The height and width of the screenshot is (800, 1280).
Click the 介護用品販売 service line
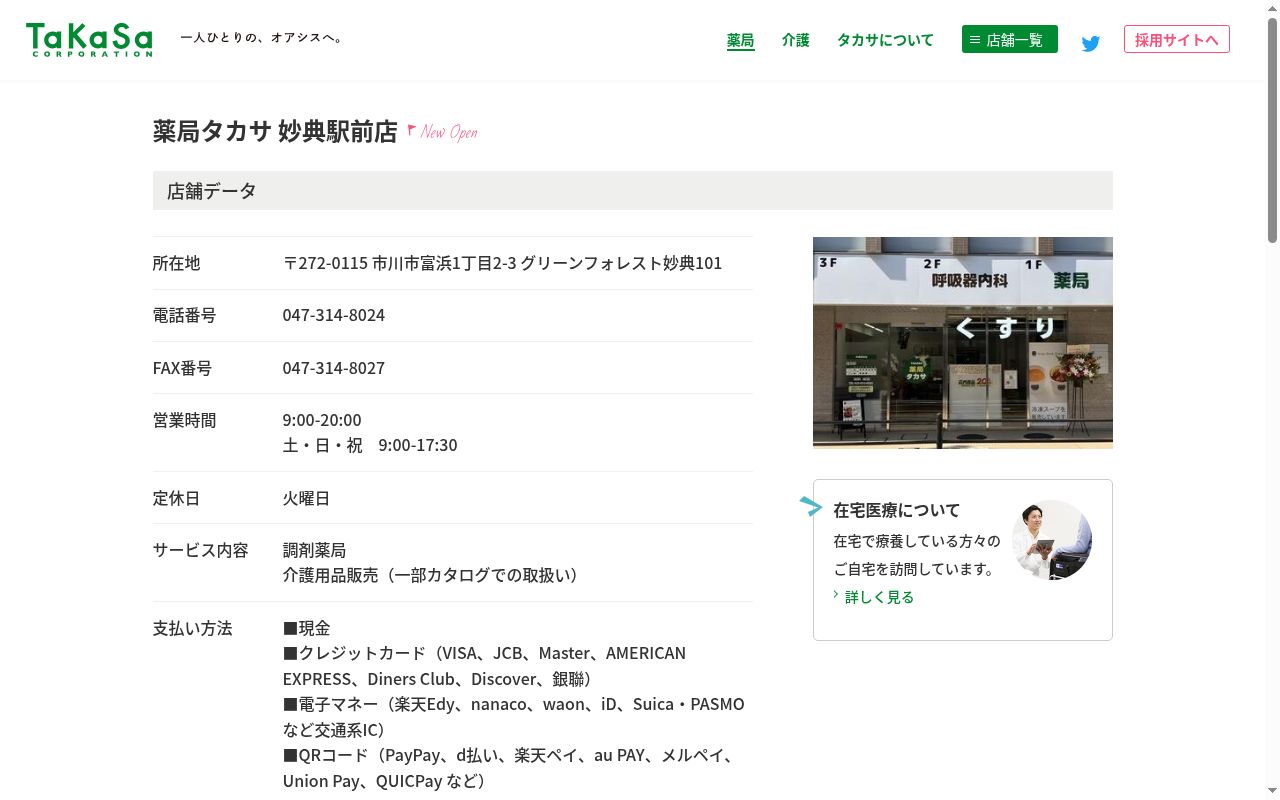click(431, 575)
